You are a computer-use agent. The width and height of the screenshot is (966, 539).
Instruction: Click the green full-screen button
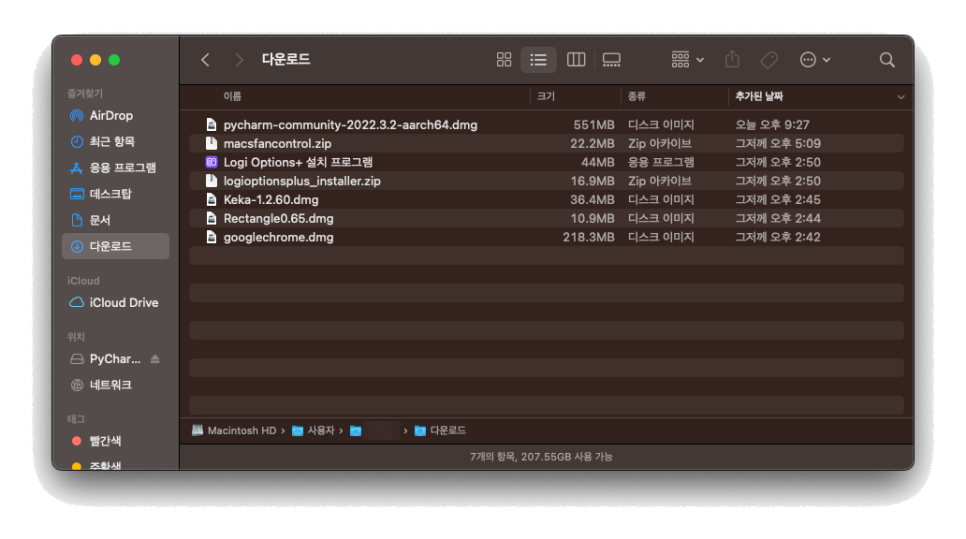(x=115, y=60)
